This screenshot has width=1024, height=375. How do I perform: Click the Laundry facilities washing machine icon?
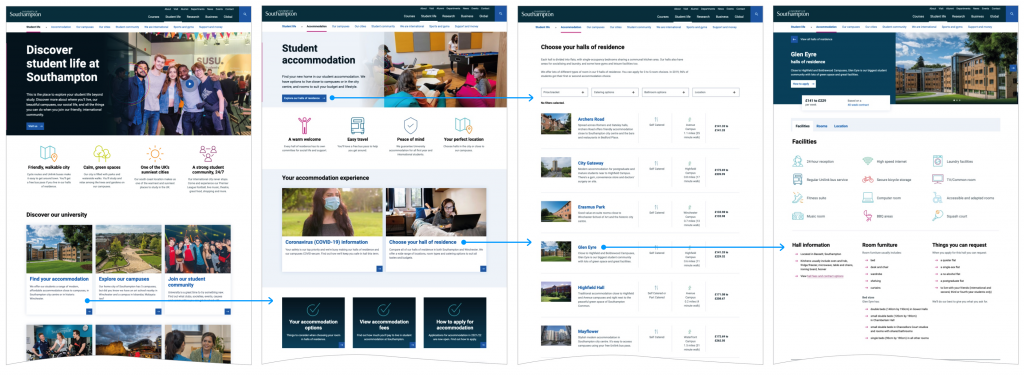click(x=937, y=161)
